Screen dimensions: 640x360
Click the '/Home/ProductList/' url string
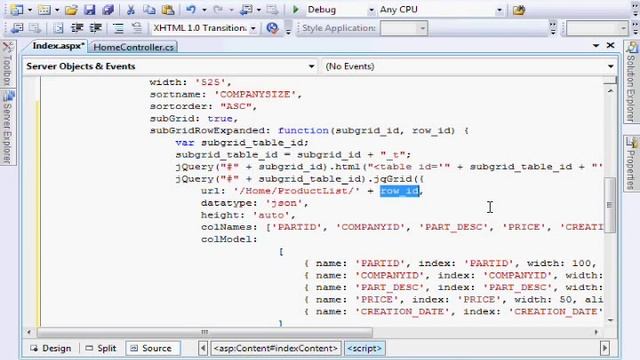tap(297, 191)
